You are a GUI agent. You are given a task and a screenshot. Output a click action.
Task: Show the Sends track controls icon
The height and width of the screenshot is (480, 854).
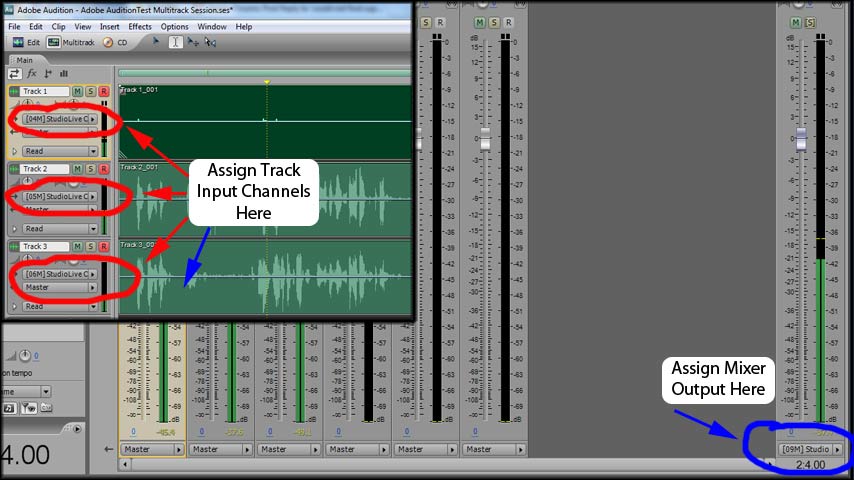click(x=48, y=73)
